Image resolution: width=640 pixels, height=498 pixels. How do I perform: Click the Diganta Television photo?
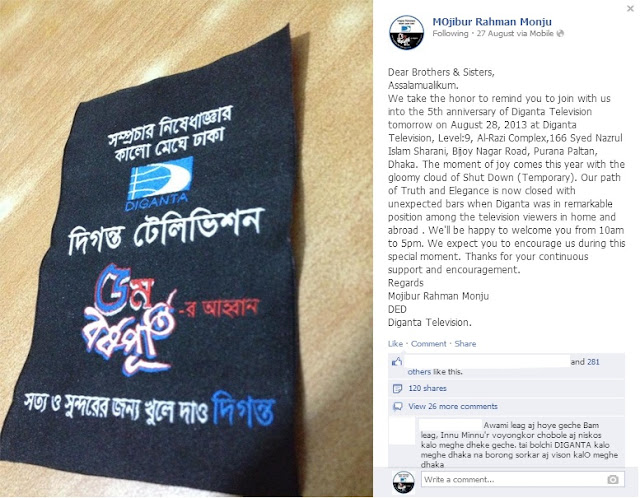186,249
